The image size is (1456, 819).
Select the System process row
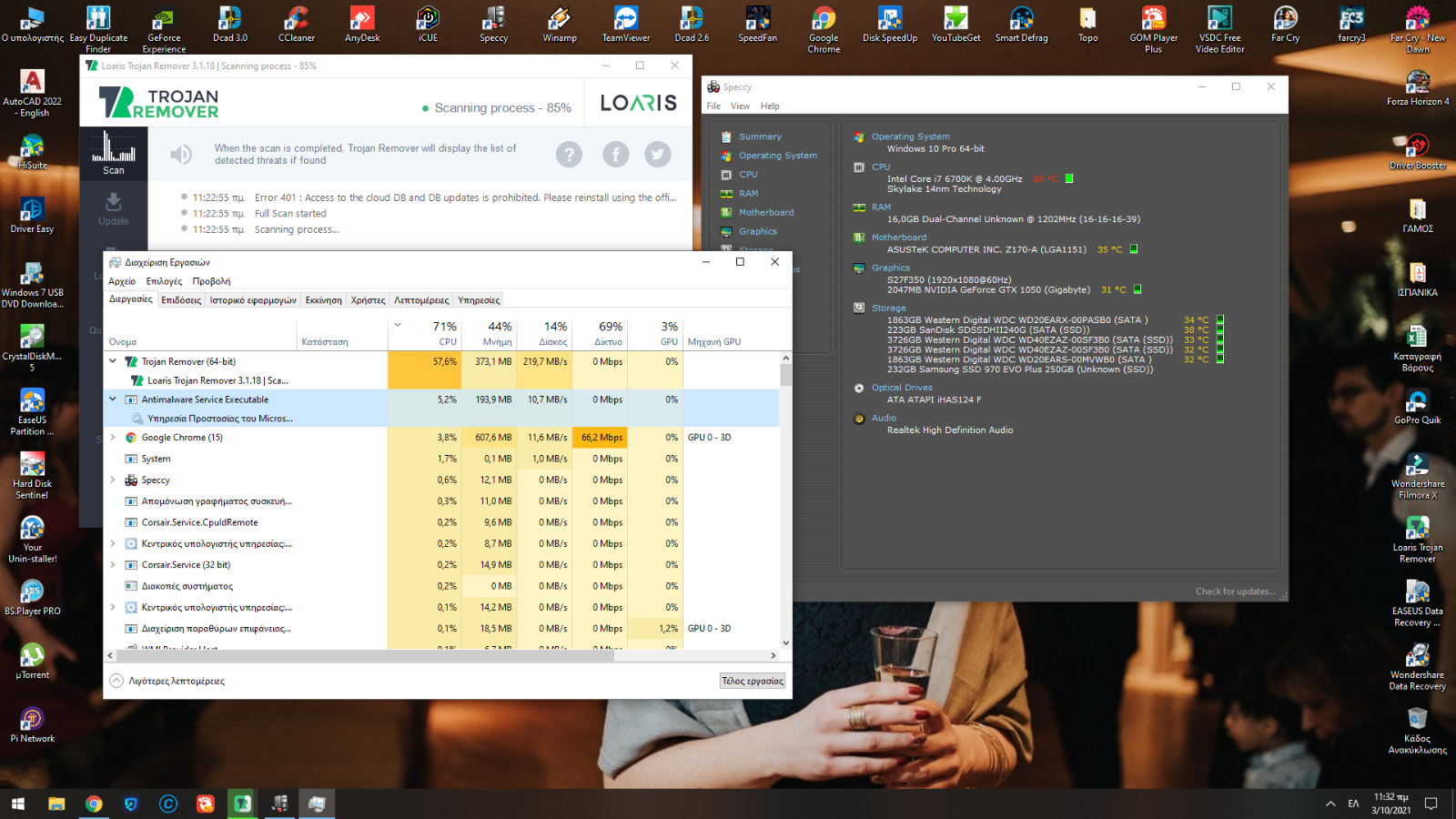[x=442, y=460]
